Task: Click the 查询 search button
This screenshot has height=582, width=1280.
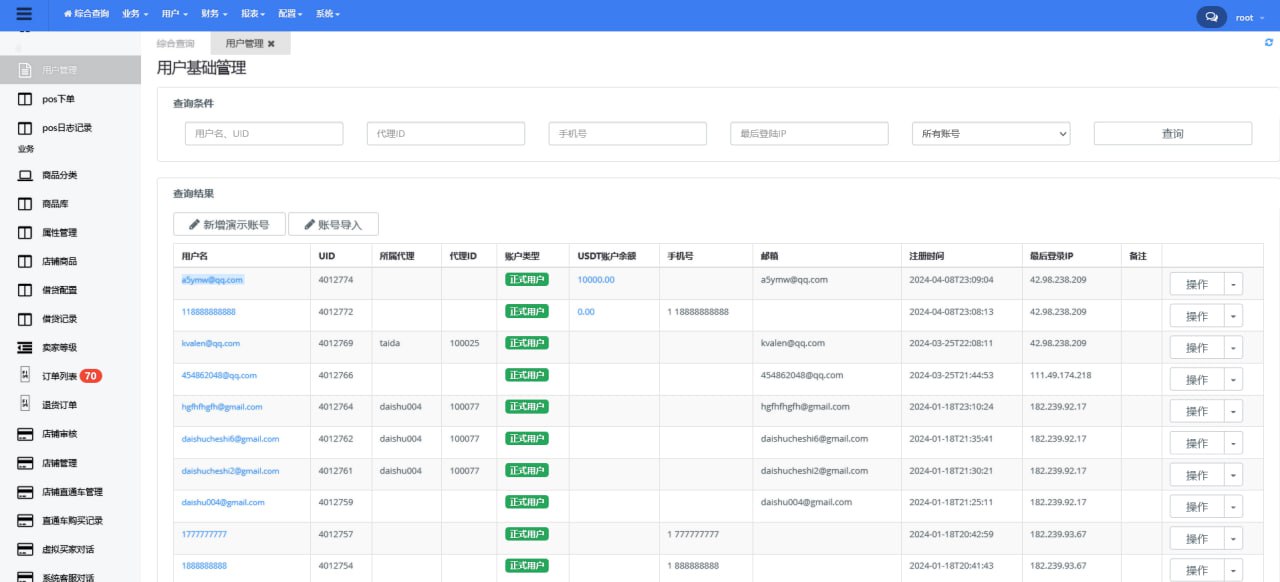Action: [1172, 134]
